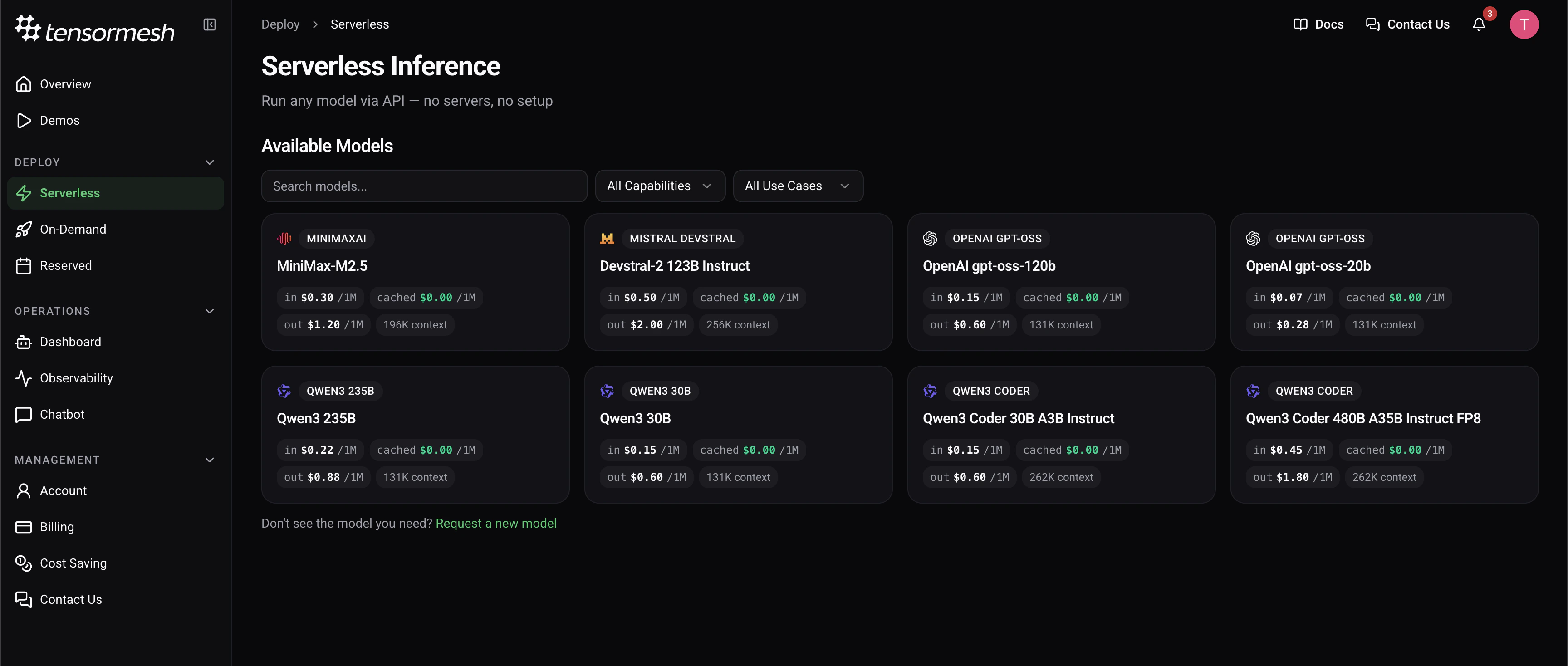1568x666 pixels.
Task: Open OpenAI gpt-oss-120b model card
Action: pos(1061,282)
